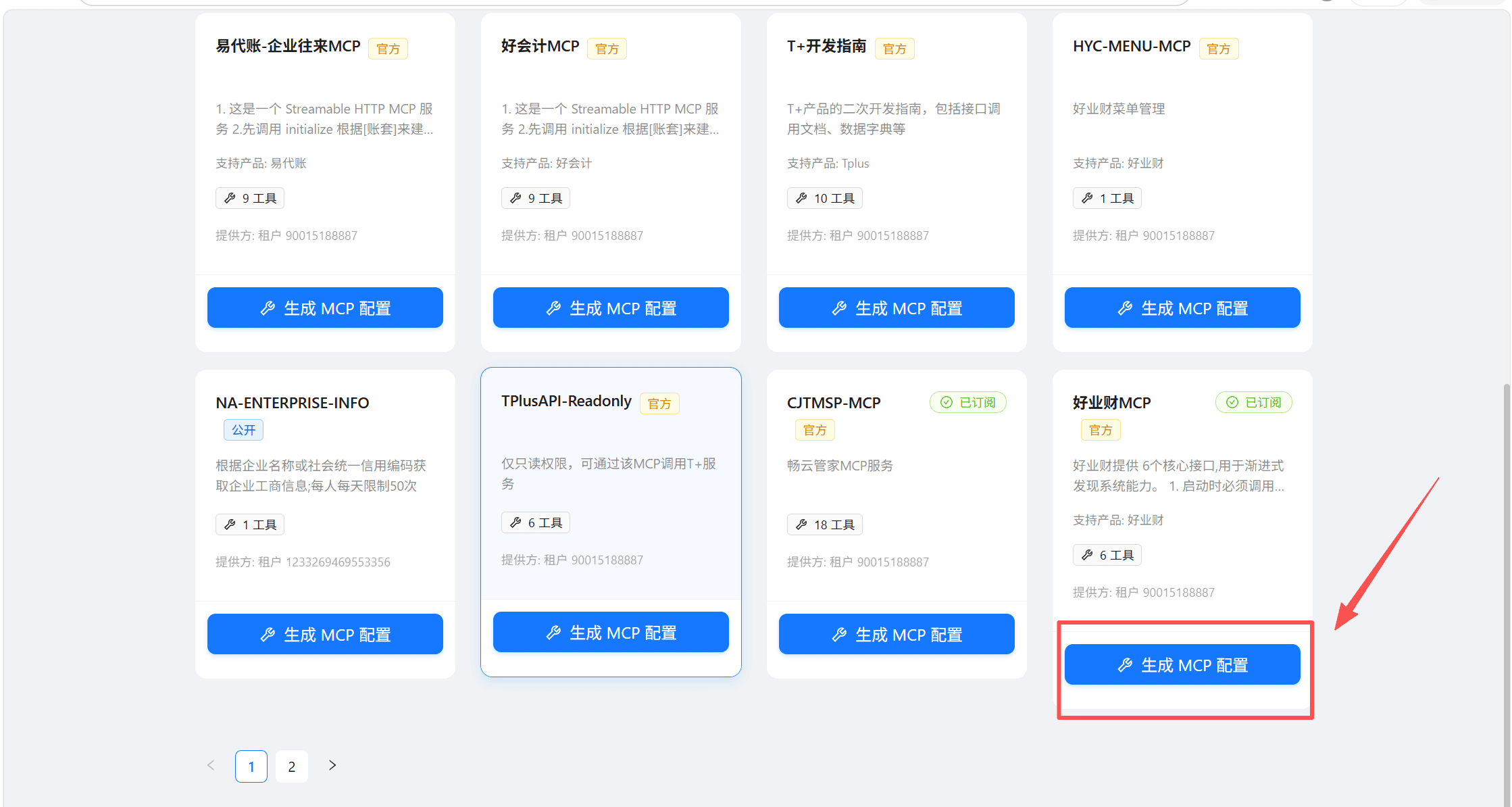
Task: Generate MCP config for TPlusAPI-Readonly
Action: coord(611,632)
